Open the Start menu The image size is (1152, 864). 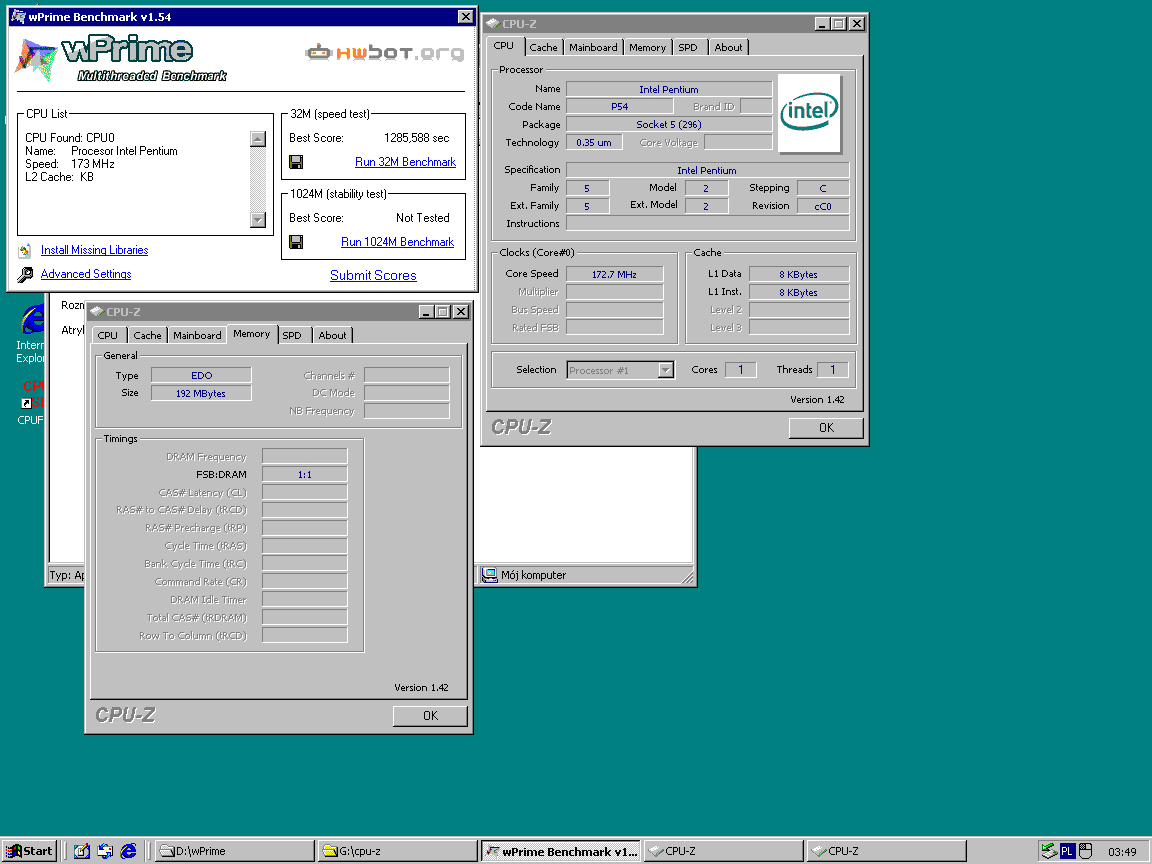pyautogui.click(x=29, y=851)
